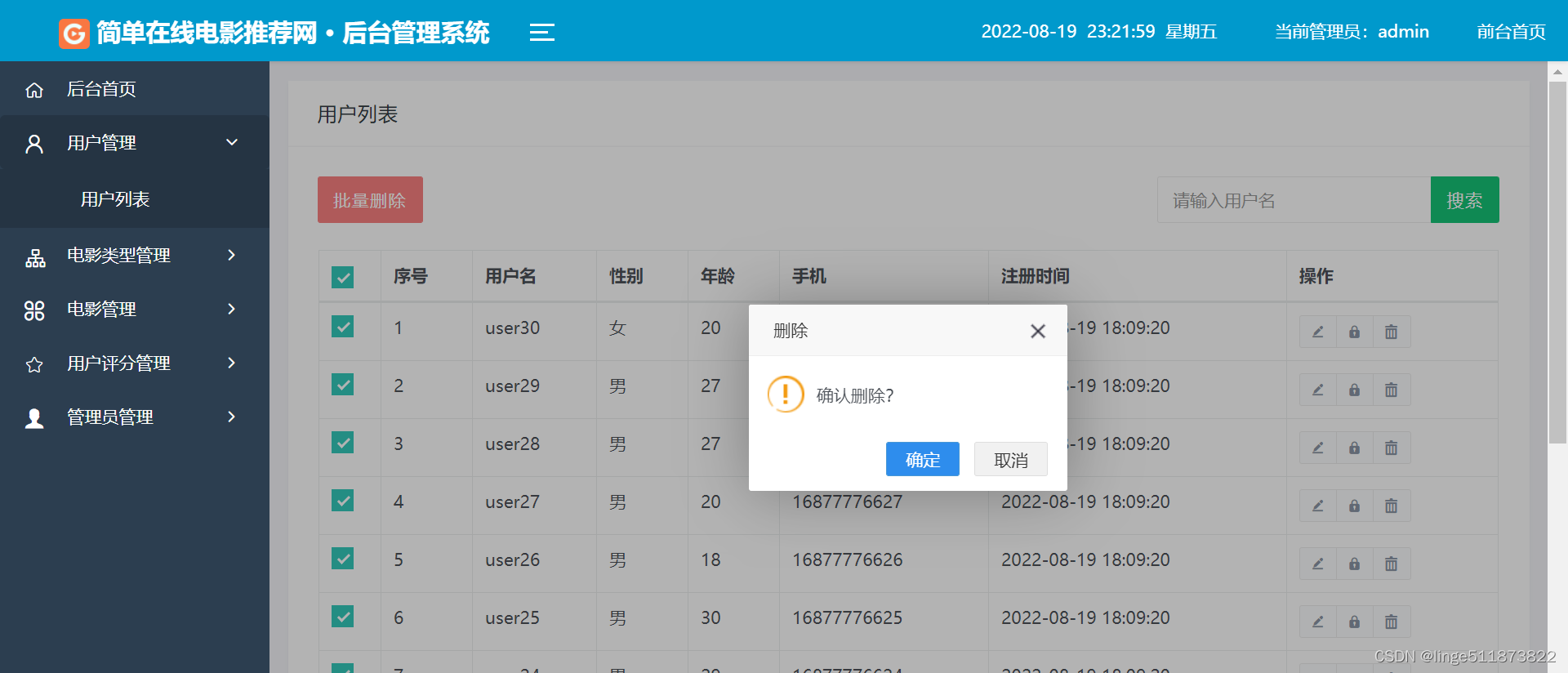This screenshot has width=1568, height=673.
Task: Close the 删除 dialog with X
Action: (x=1038, y=331)
